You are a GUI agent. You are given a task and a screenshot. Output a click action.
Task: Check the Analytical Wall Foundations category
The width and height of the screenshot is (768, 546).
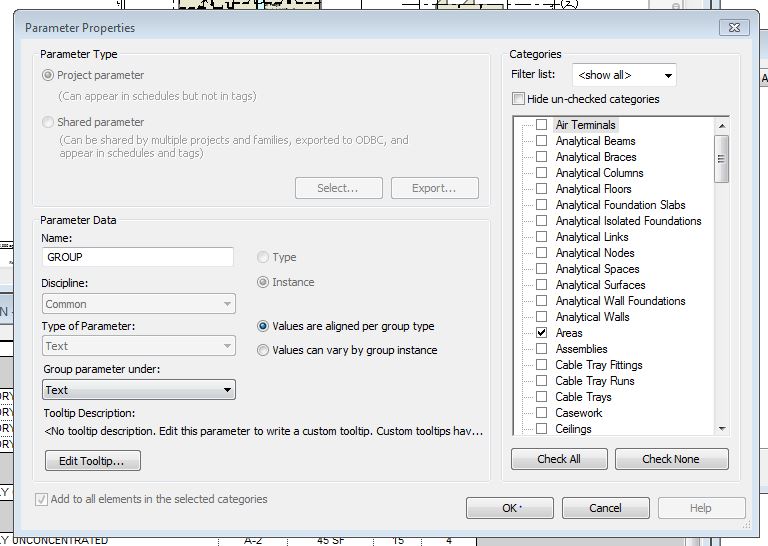[x=541, y=301]
